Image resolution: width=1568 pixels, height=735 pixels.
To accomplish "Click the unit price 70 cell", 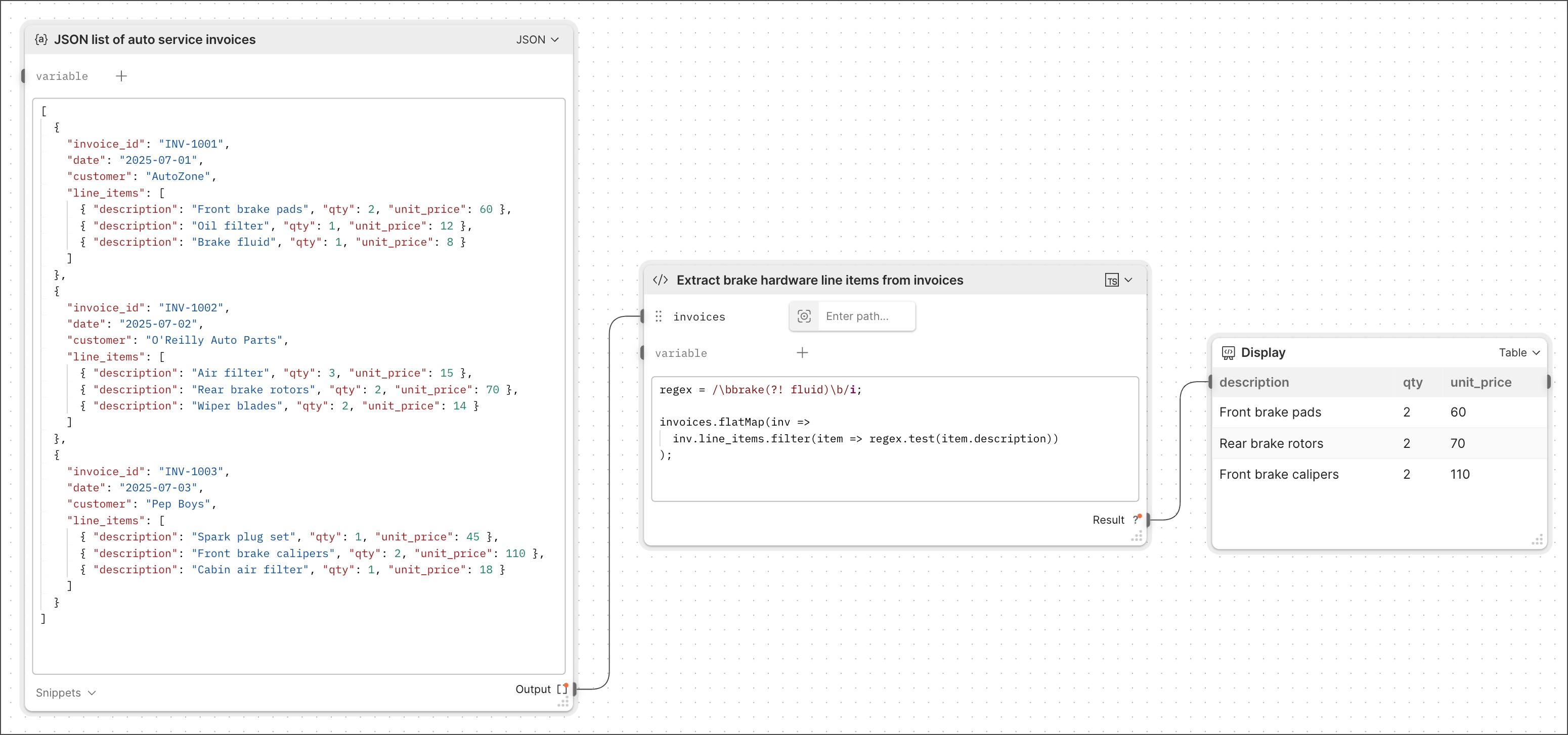I will [1457, 443].
